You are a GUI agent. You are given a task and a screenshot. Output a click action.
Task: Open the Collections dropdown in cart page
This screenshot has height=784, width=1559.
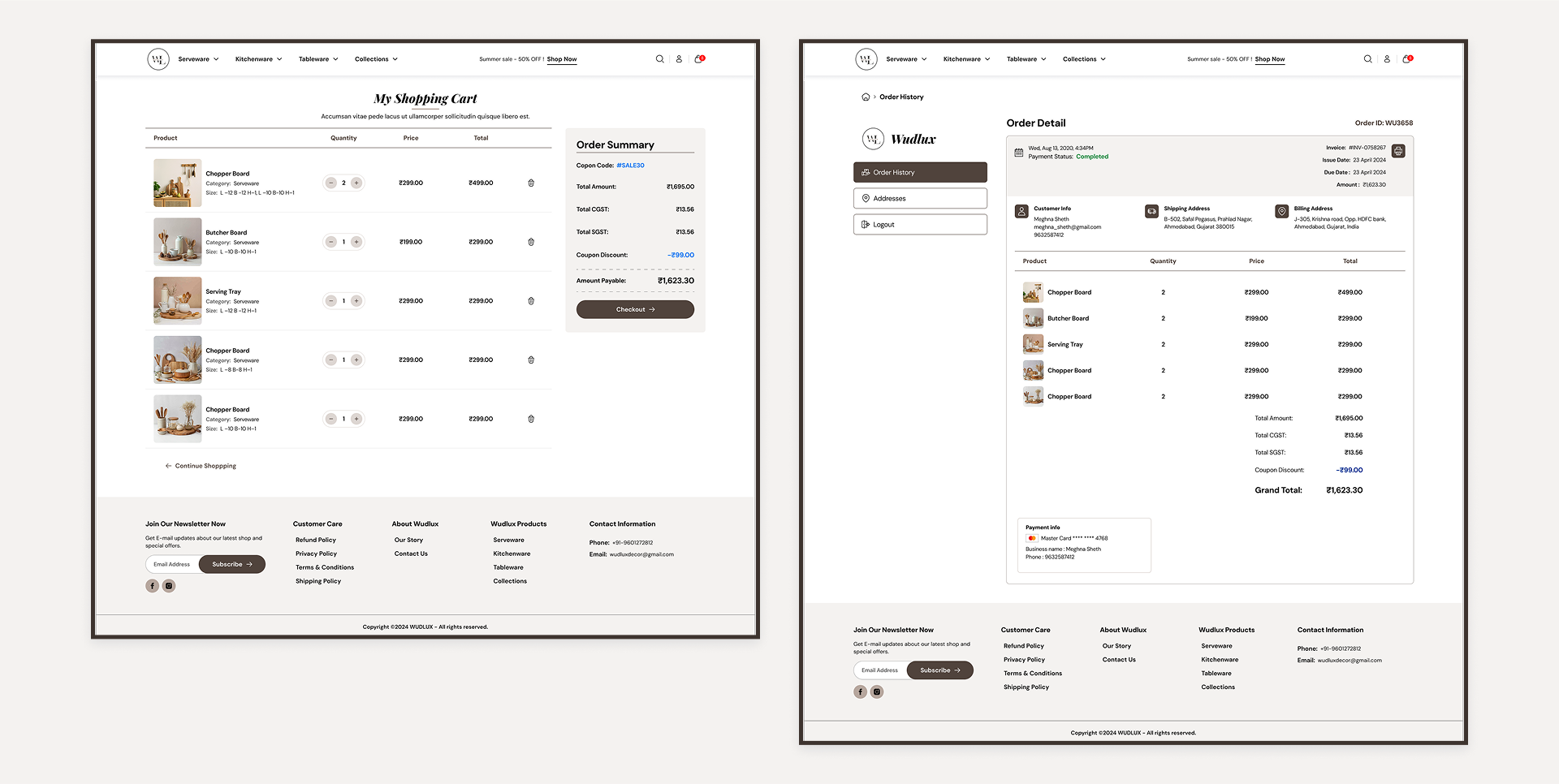click(376, 59)
